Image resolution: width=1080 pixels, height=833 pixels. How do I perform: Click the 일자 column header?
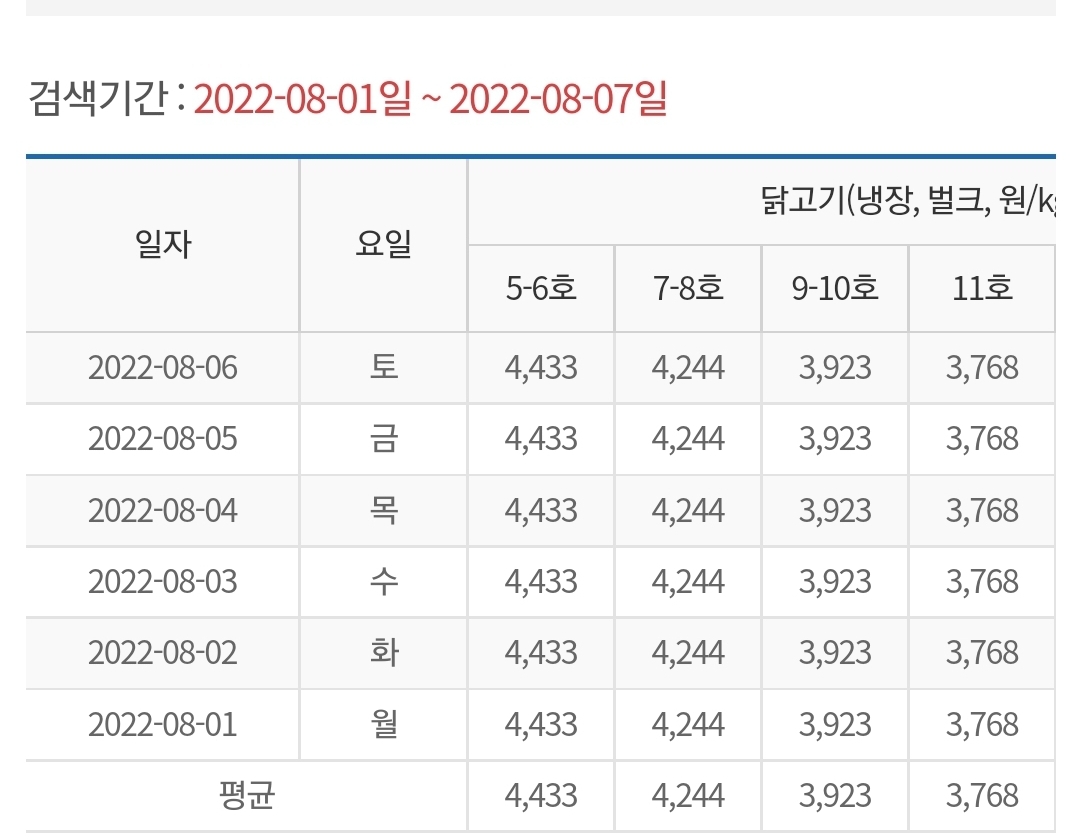tap(163, 245)
